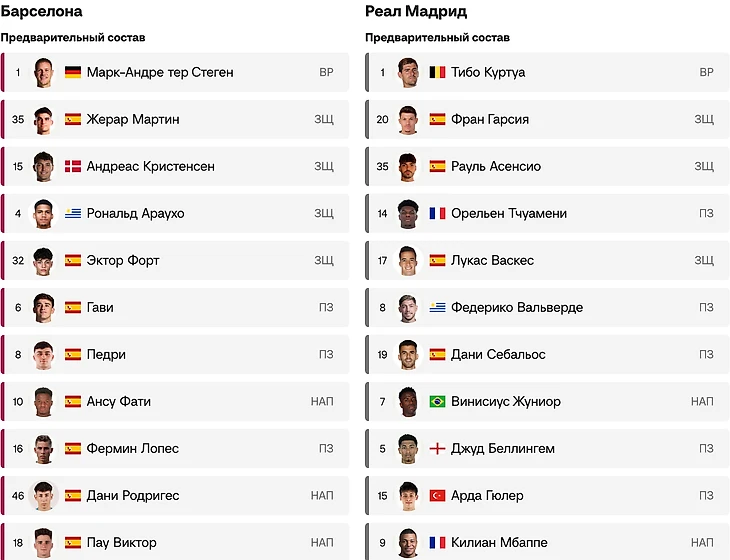Open Pedri's player photo
This screenshot has width=730, height=560.
point(43,354)
